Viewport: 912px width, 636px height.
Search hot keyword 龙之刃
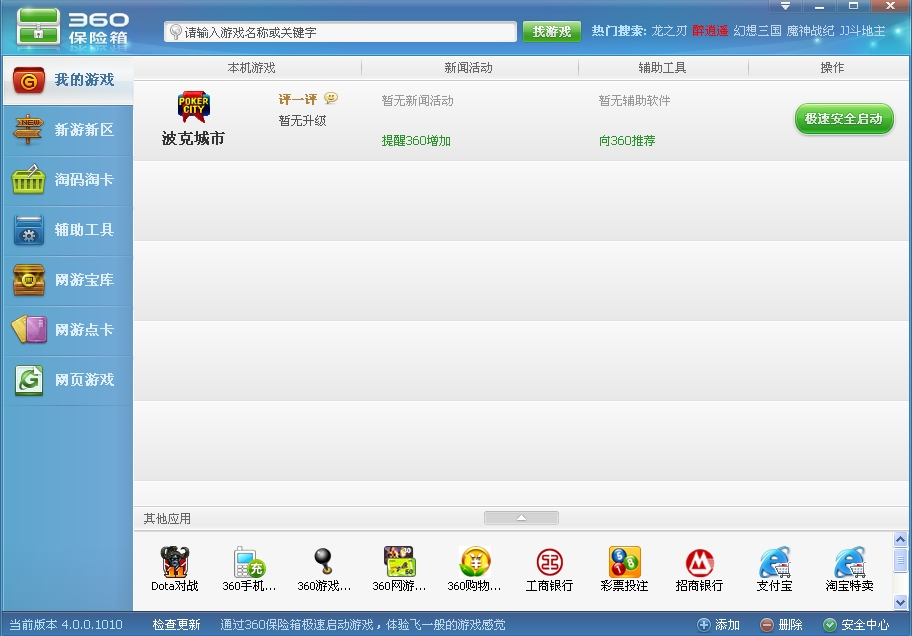pyautogui.click(x=669, y=31)
